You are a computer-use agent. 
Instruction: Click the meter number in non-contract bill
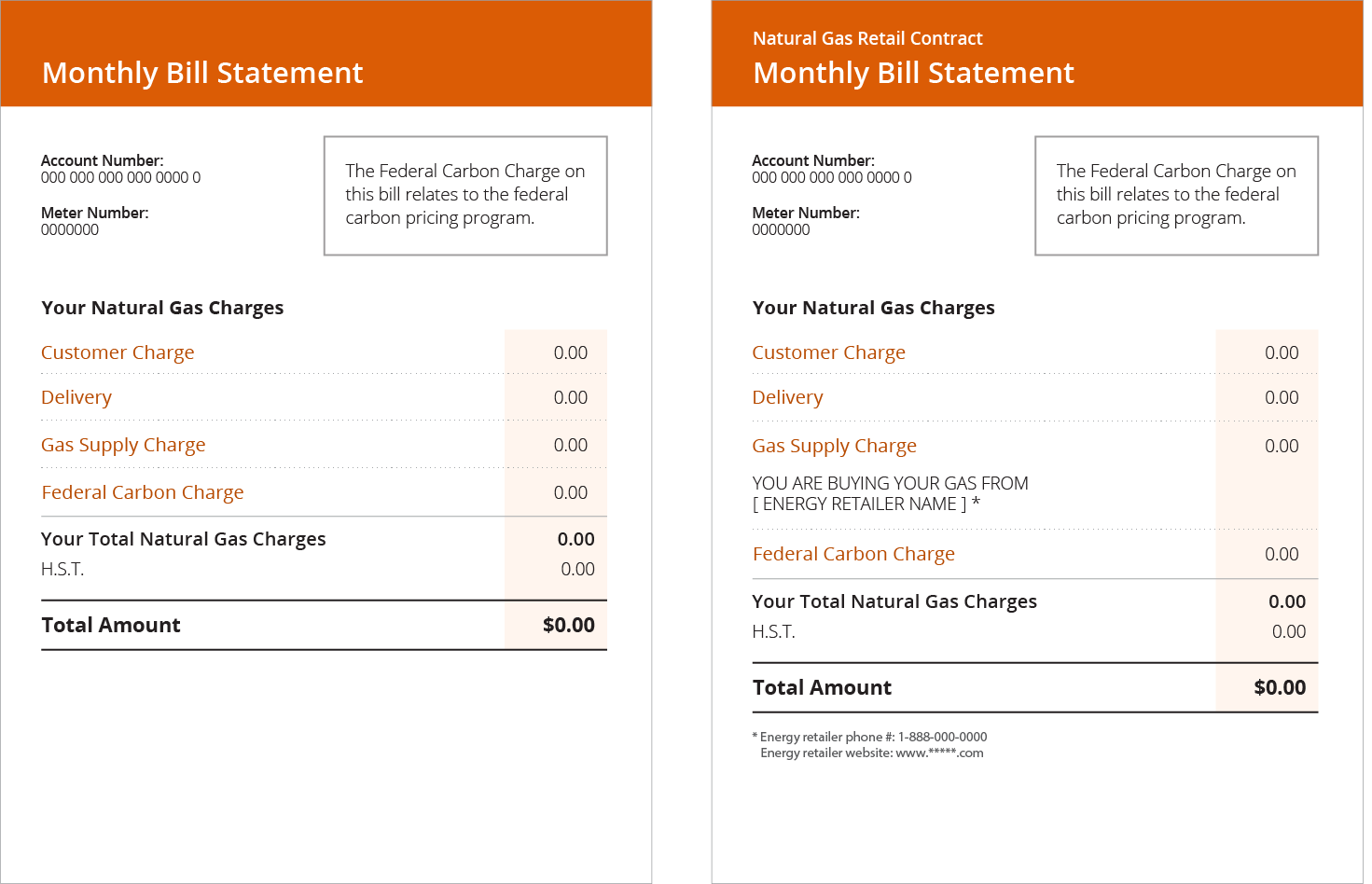pyautogui.click(x=70, y=229)
